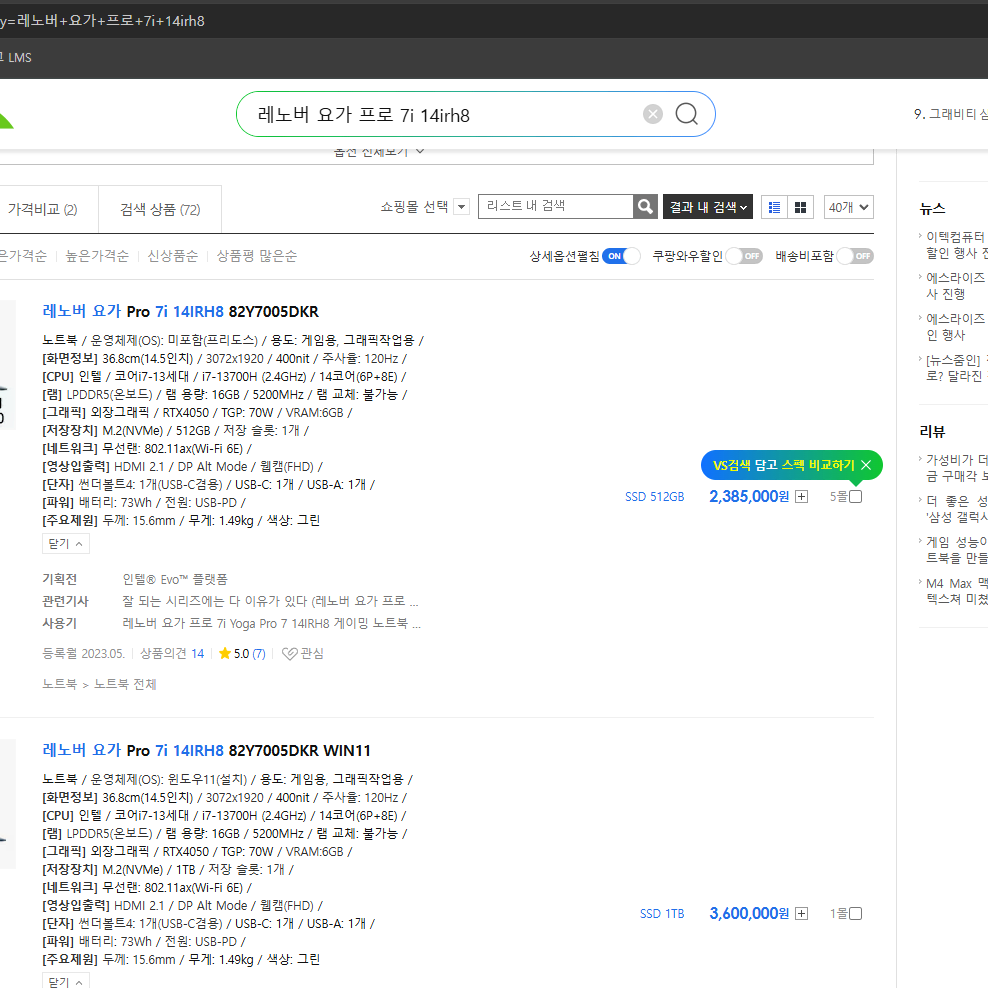Click the 1몰 seller count link
The height and width of the screenshot is (988, 988).
(x=839, y=914)
